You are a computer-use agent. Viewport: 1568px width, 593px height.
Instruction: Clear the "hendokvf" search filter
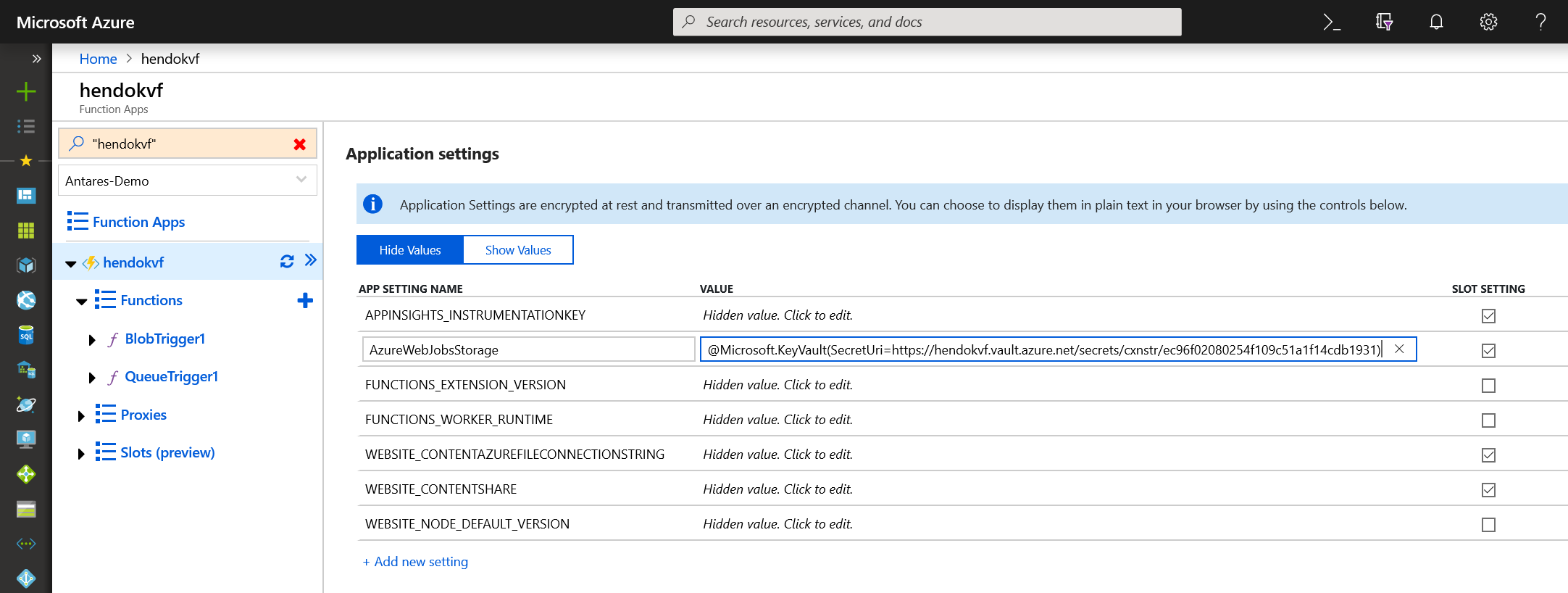click(299, 144)
